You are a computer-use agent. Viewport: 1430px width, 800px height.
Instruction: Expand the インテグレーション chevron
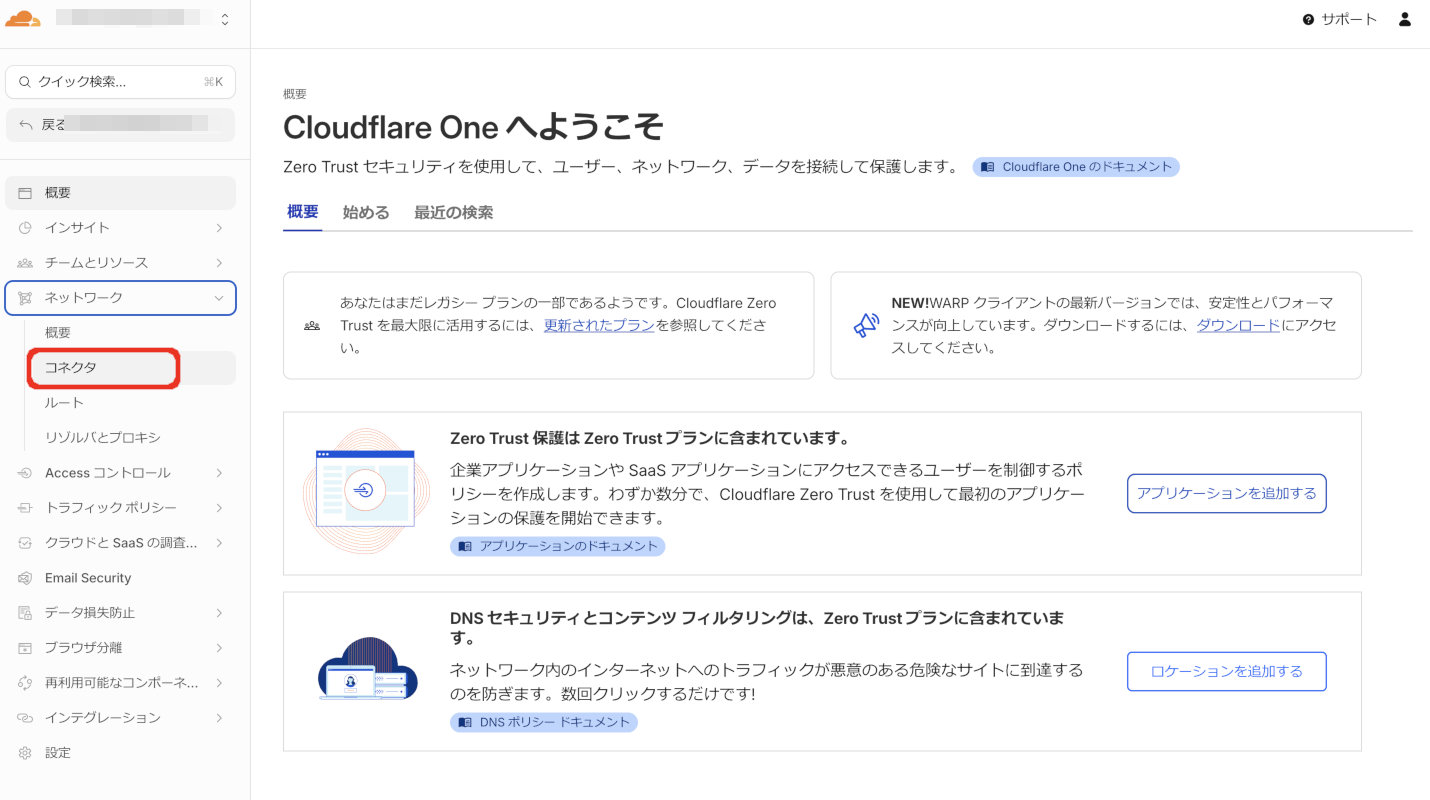(219, 718)
